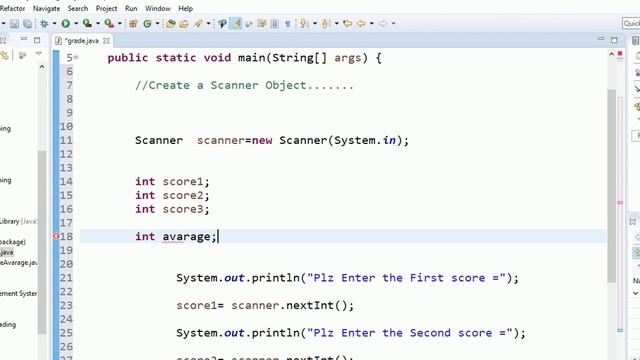This screenshot has height=360, width=640.
Task: Open Package Explorer view menu arrow
Action: tap(39, 54)
